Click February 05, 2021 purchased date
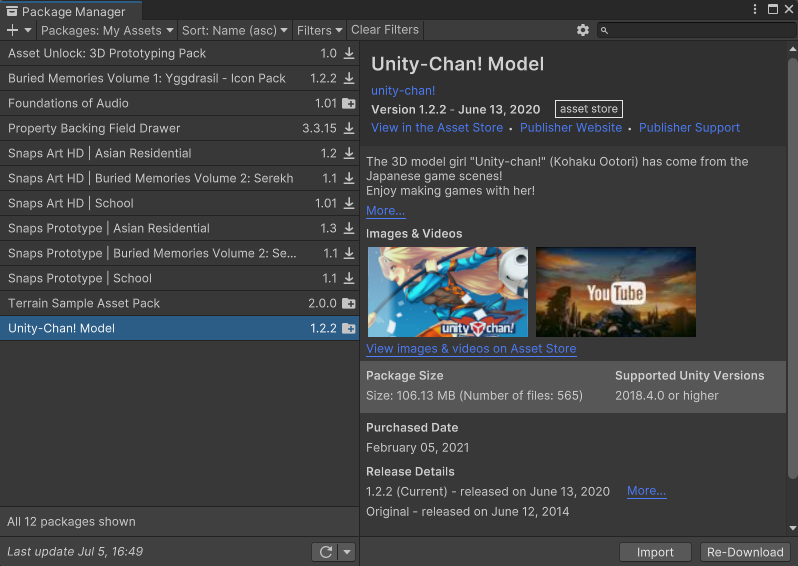The width and height of the screenshot is (798, 566). click(x=417, y=447)
